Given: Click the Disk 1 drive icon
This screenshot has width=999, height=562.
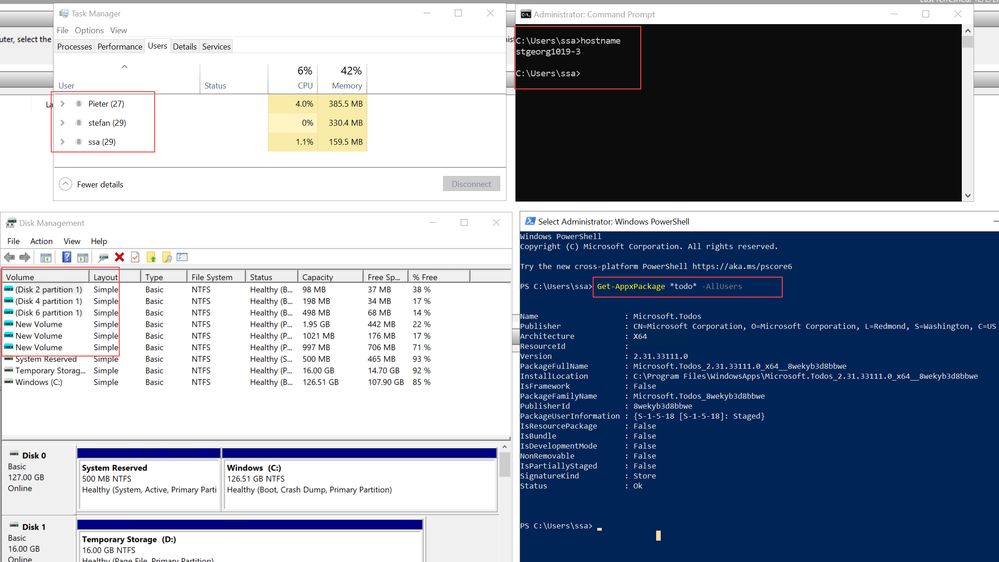Looking at the screenshot, I should [x=14, y=526].
